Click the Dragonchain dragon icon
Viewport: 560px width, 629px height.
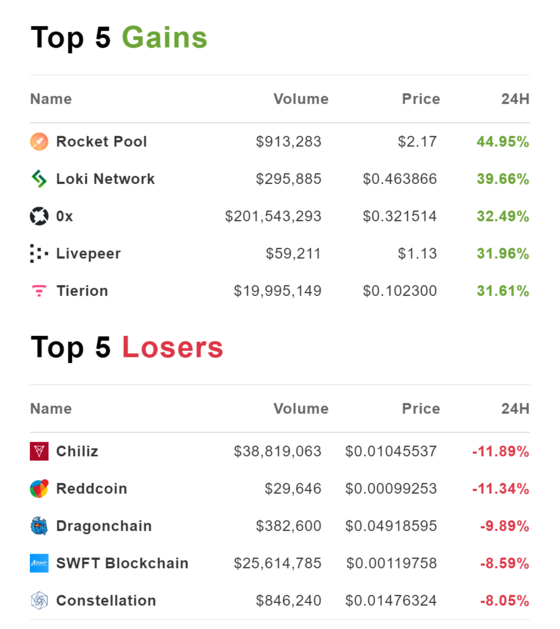pyautogui.click(x=39, y=526)
